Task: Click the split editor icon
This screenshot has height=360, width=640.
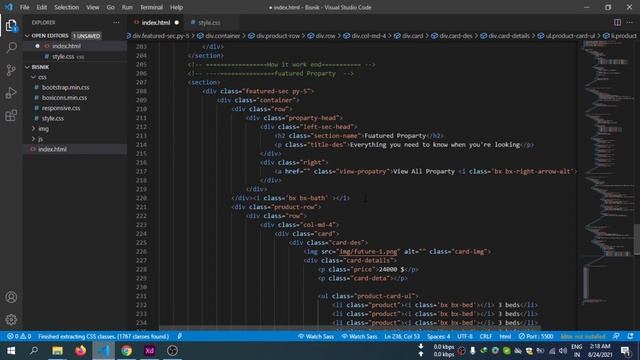Action: [617, 22]
